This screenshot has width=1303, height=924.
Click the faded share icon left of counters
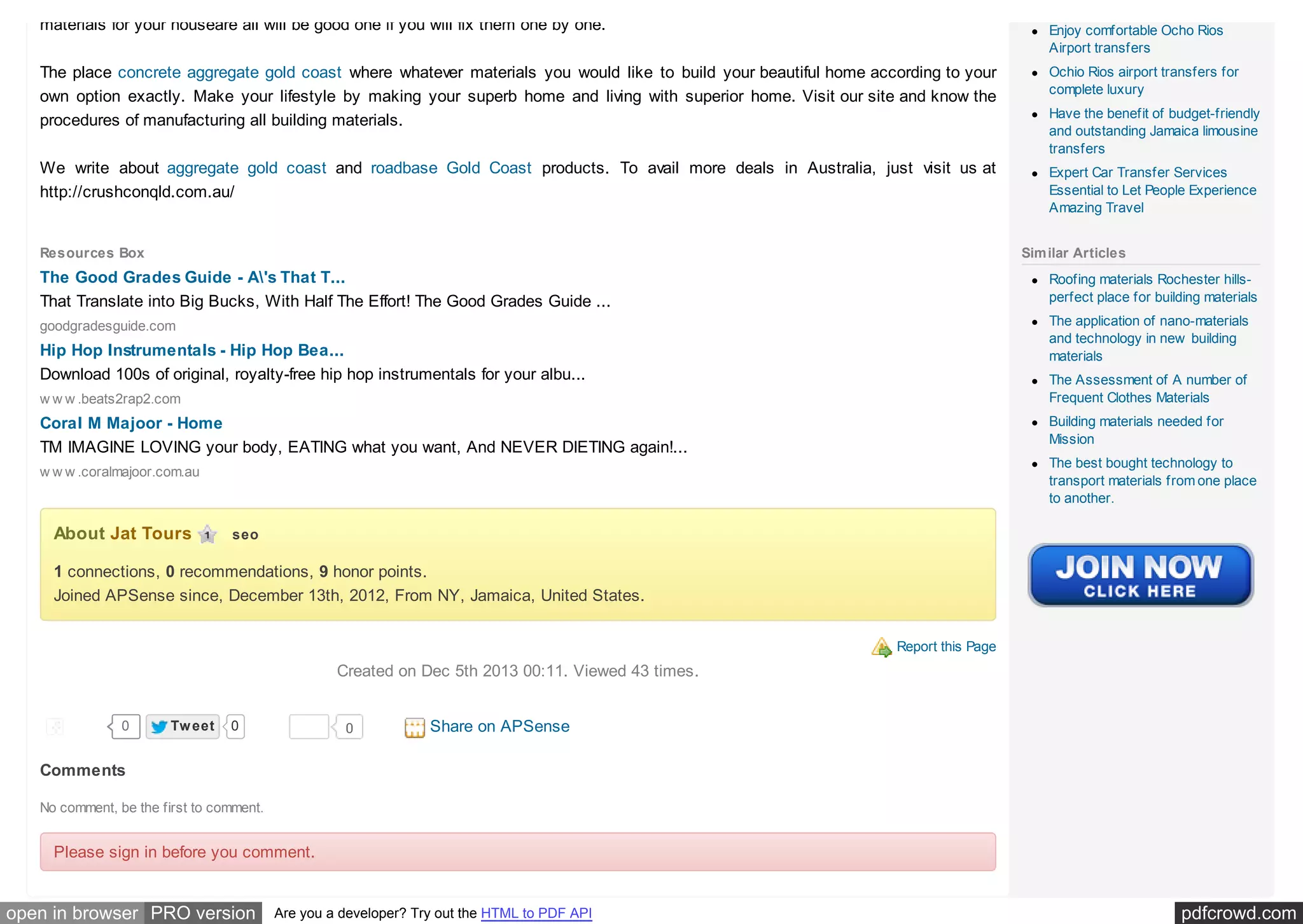[55, 727]
